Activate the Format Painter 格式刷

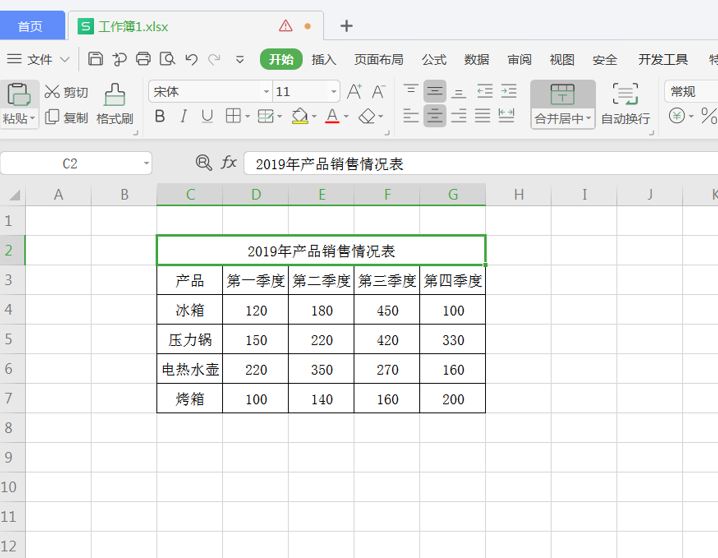pyautogui.click(x=114, y=104)
